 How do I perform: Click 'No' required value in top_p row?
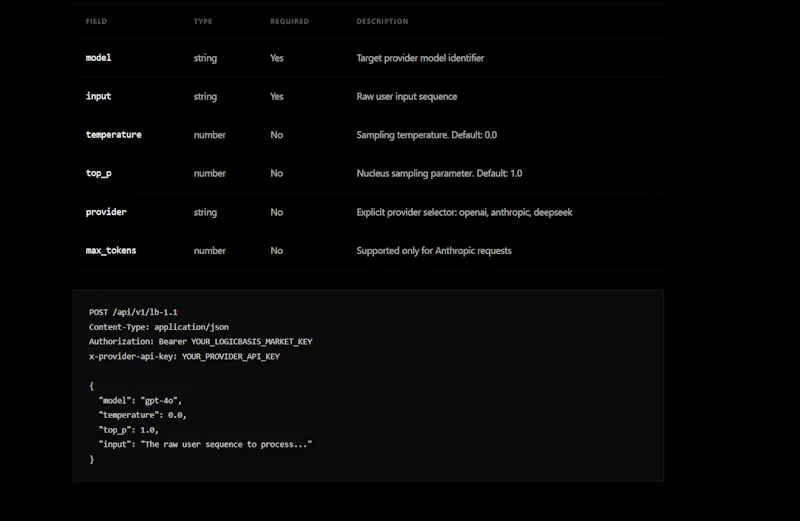click(x=277, y=173)
